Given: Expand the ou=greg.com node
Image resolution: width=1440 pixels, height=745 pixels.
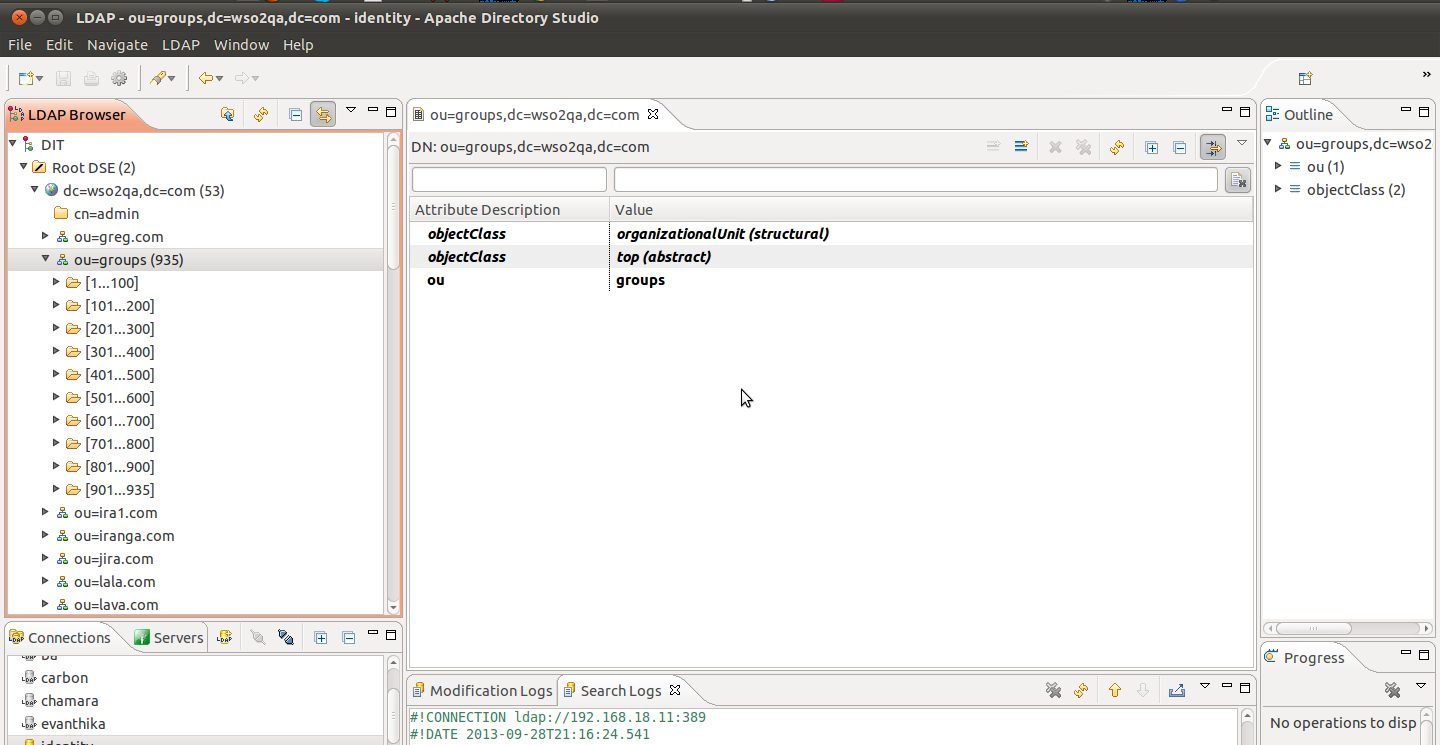Looking at the screenshot, I should pyautogui.click(x=45, y=236).
